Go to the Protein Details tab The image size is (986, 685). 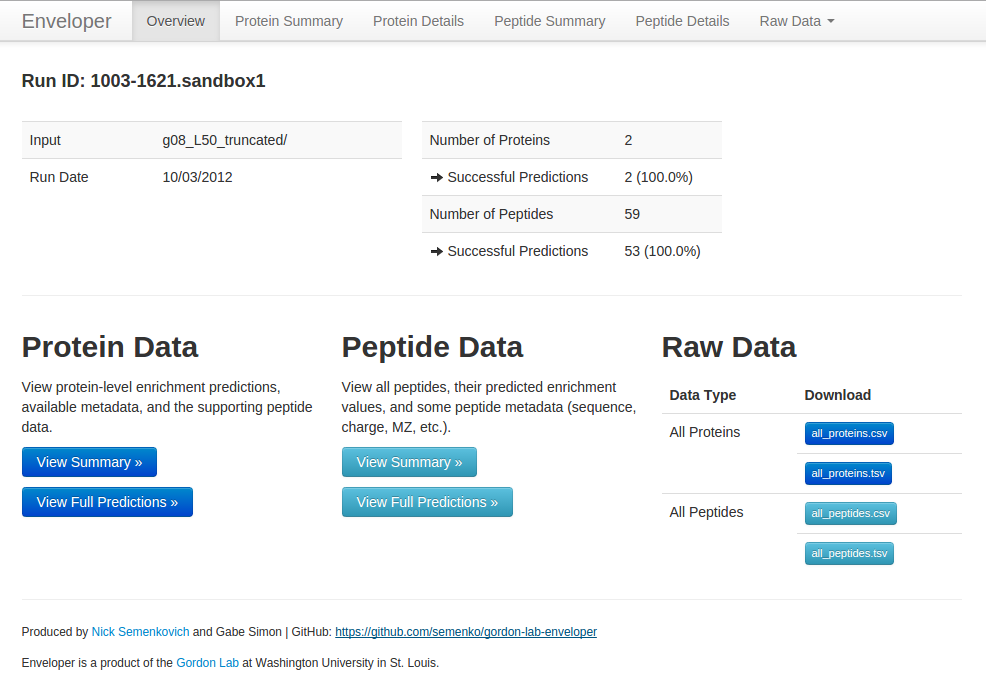click(x=418, y=21)
